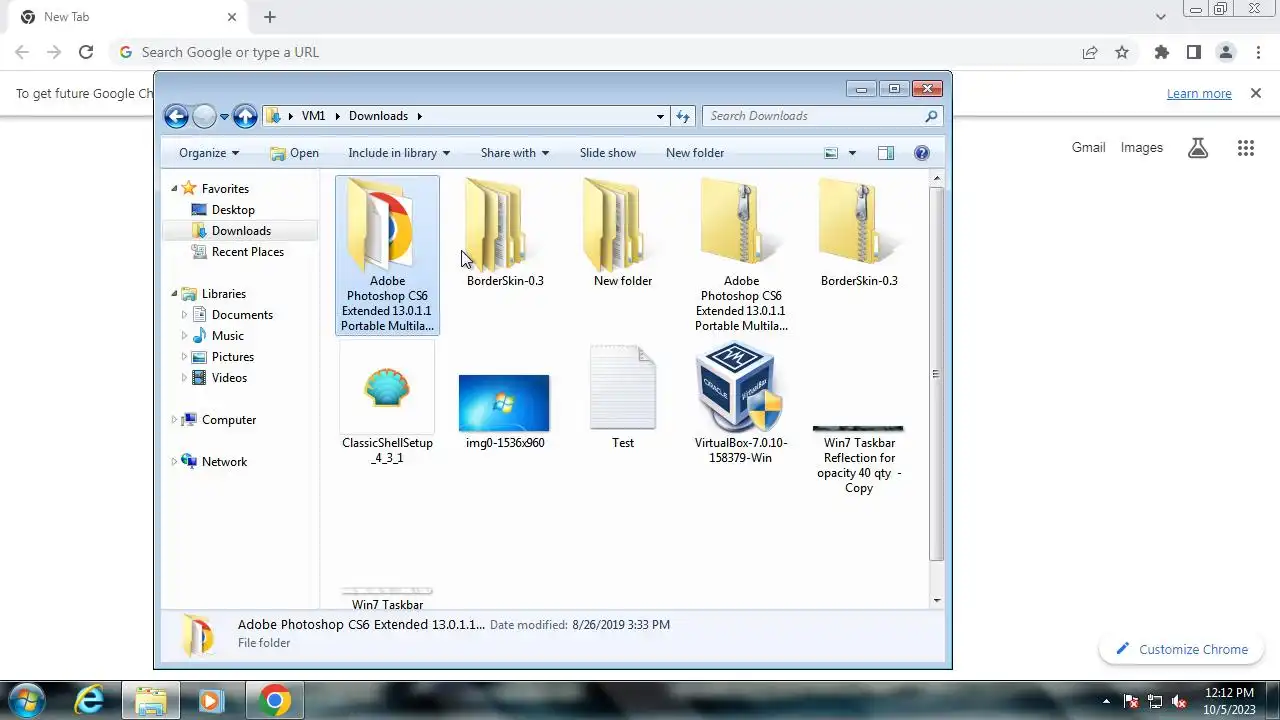Select the BorderSkin-0.3 open folder
Viewport: 1280px width, 720px height.
tap(505, 233)
